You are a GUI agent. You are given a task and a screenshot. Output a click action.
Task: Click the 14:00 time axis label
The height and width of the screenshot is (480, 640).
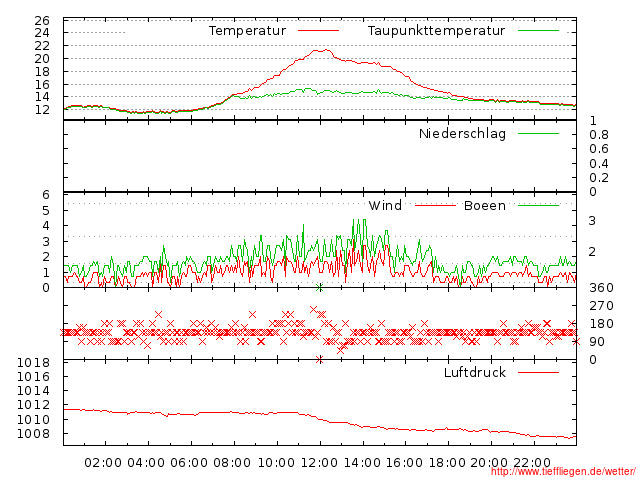click(362, 463)
